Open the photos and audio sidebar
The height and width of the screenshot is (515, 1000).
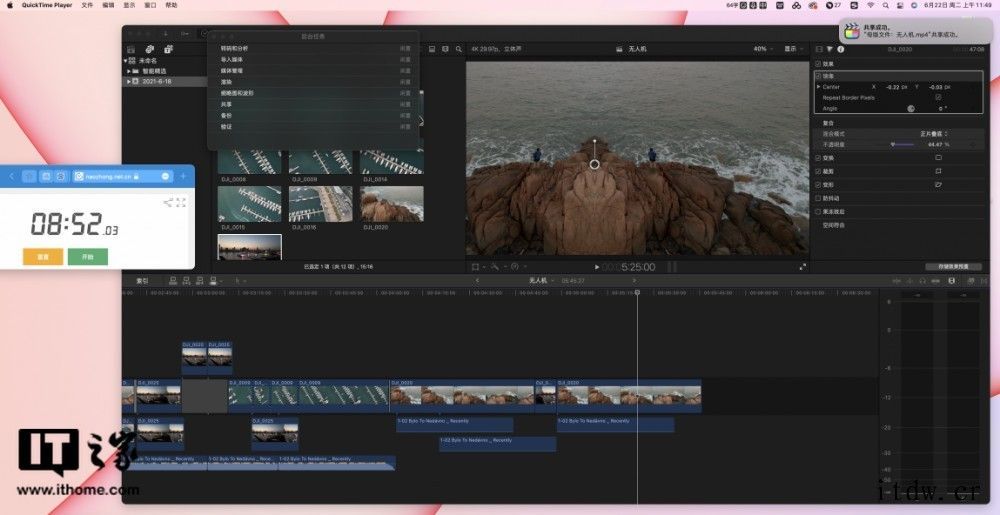tap(150, 49)
